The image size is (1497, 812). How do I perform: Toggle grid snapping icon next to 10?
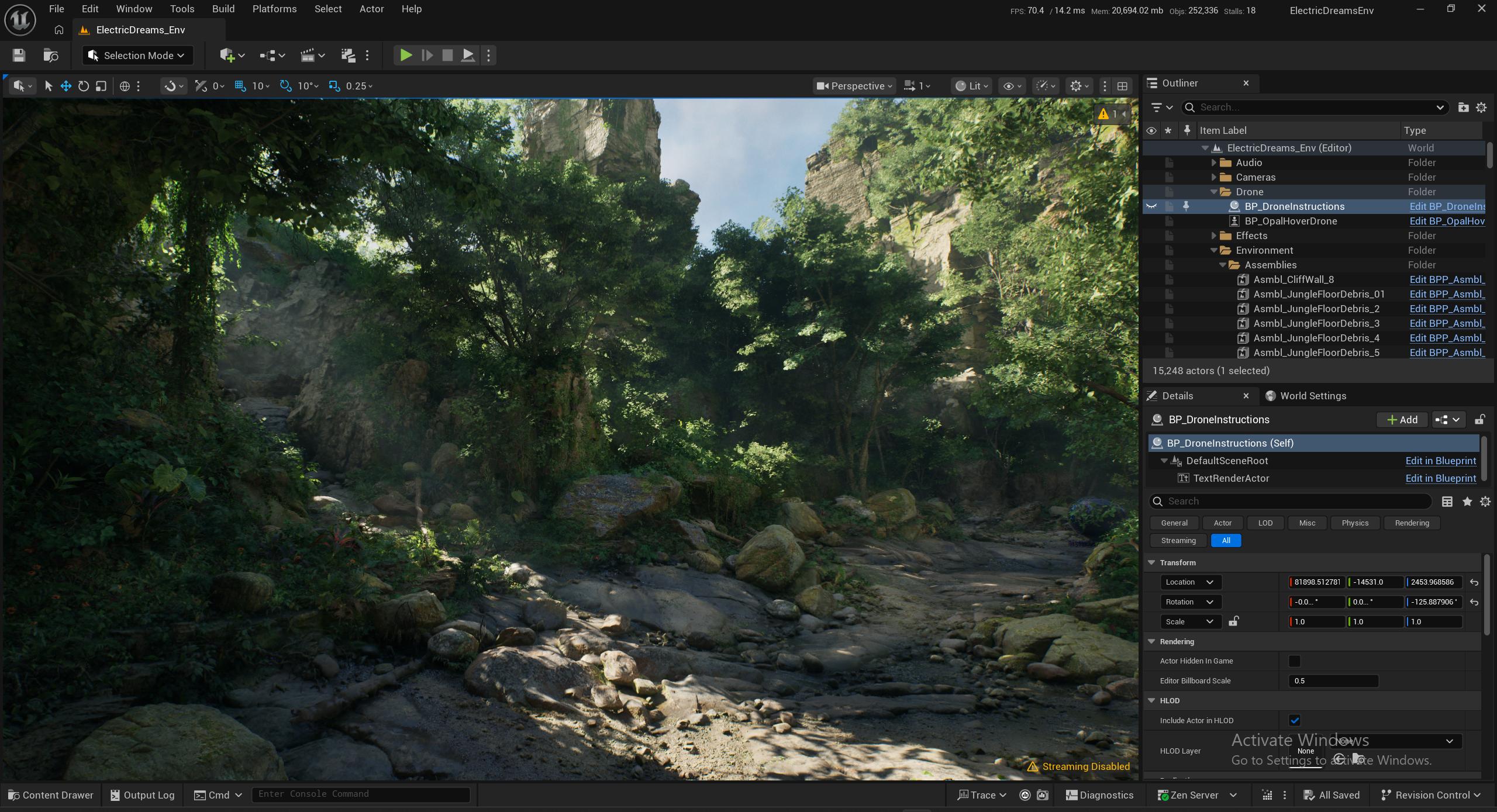tap(240, 86)
